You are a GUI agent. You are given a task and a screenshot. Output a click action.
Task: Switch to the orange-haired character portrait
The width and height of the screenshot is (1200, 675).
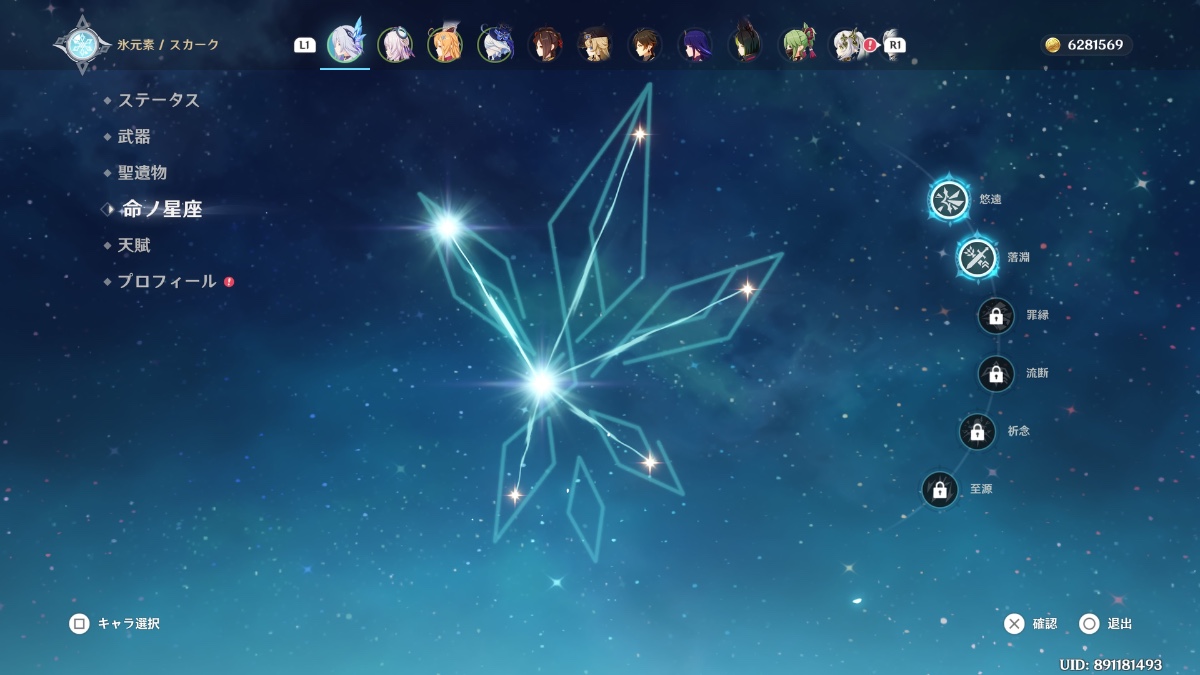(445, 45)
